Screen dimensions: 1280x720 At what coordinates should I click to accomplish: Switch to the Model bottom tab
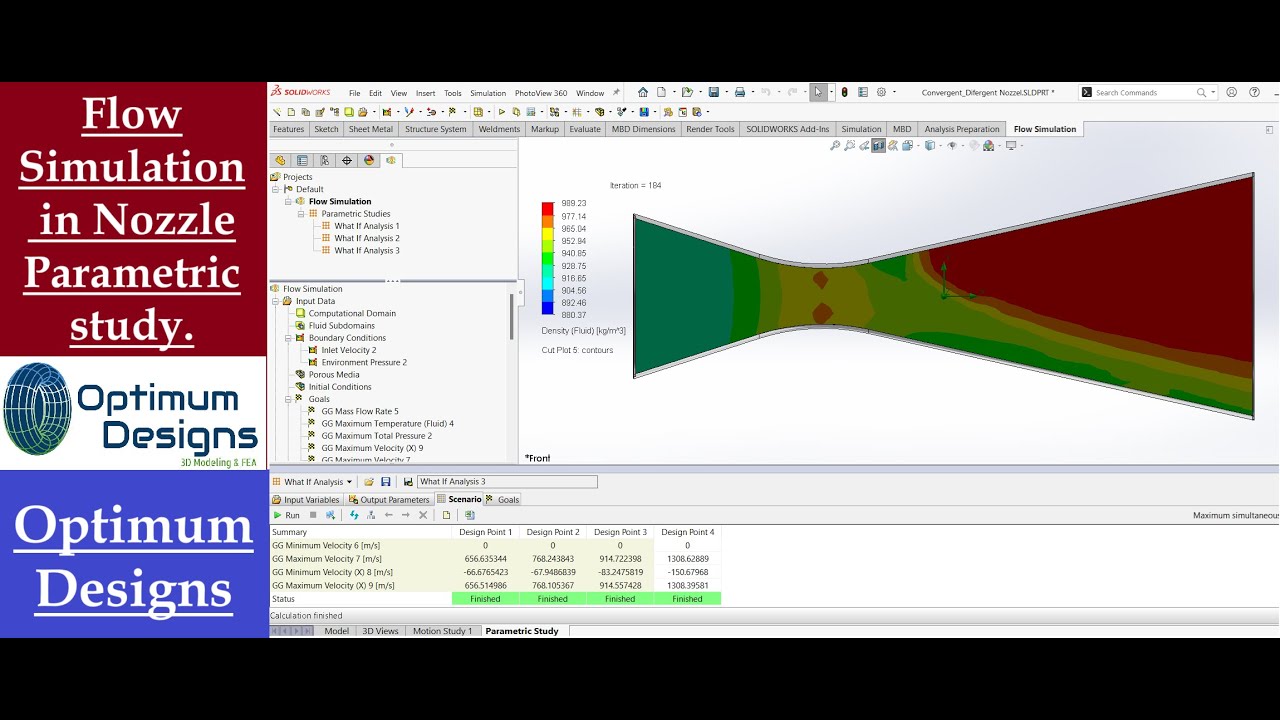(337, 631)
